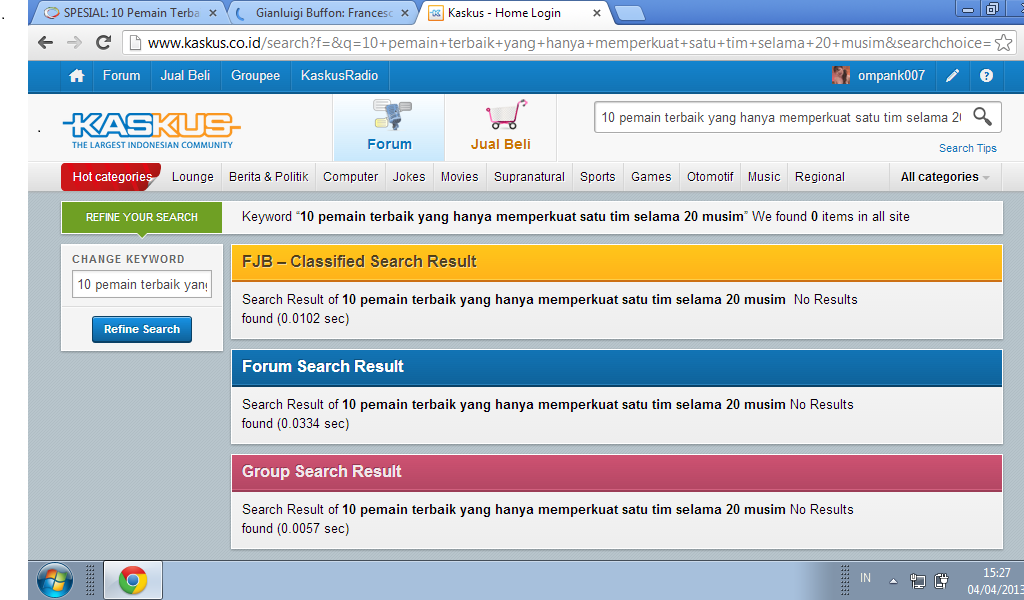Screen dimensions: 1024x600
Task: Open the pencil edit icon in top bar
Action: click(x=953, y=76)
